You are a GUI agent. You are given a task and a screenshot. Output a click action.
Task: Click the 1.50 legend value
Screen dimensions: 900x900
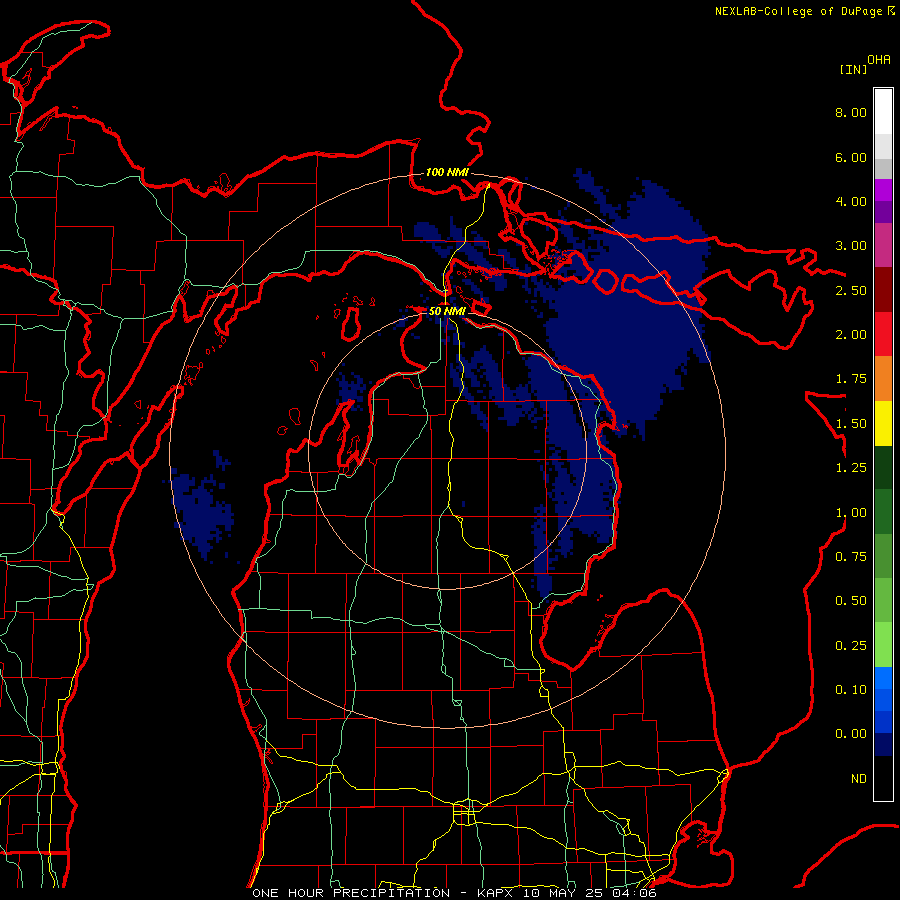[851, 424]
